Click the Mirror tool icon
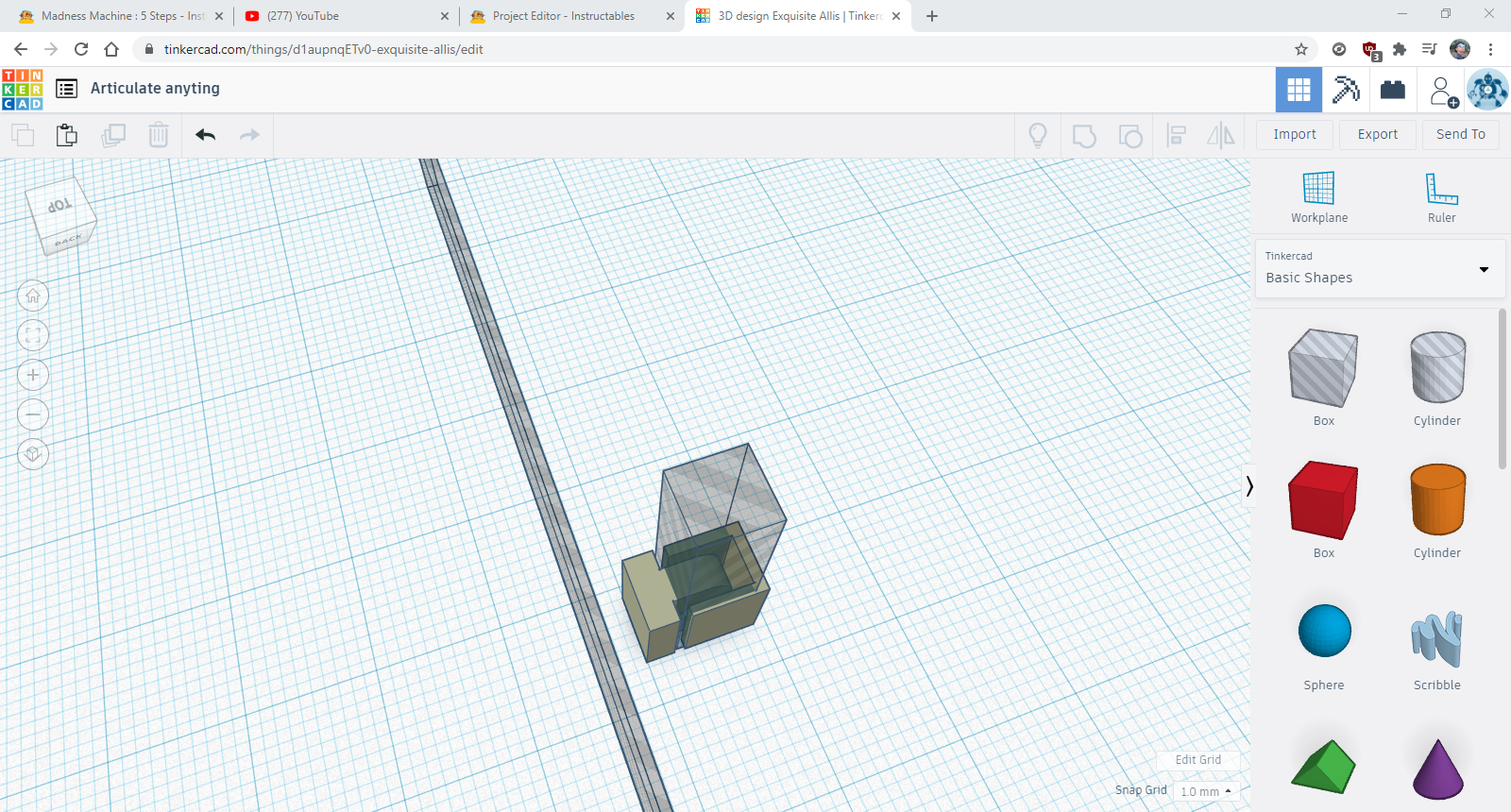 [x=1221, y=135]
